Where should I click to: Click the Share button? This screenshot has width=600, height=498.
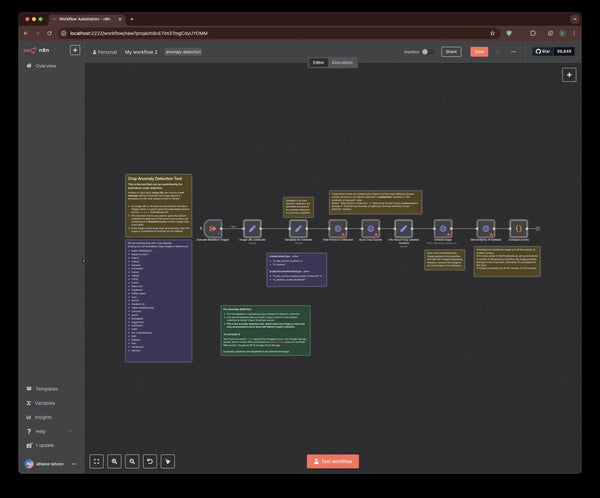(451, 52)
